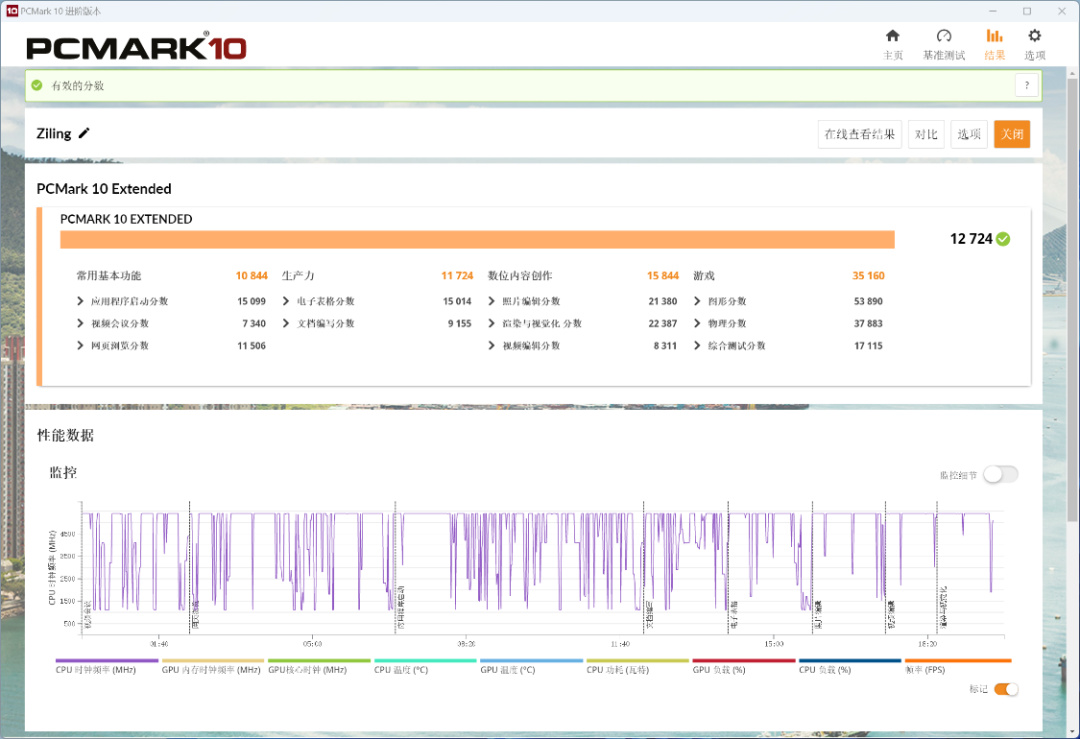Viewport: 1080px width, 739px height.
Task: Click the orange PCMark 10 Extended score bar
Action: (477, 239)
